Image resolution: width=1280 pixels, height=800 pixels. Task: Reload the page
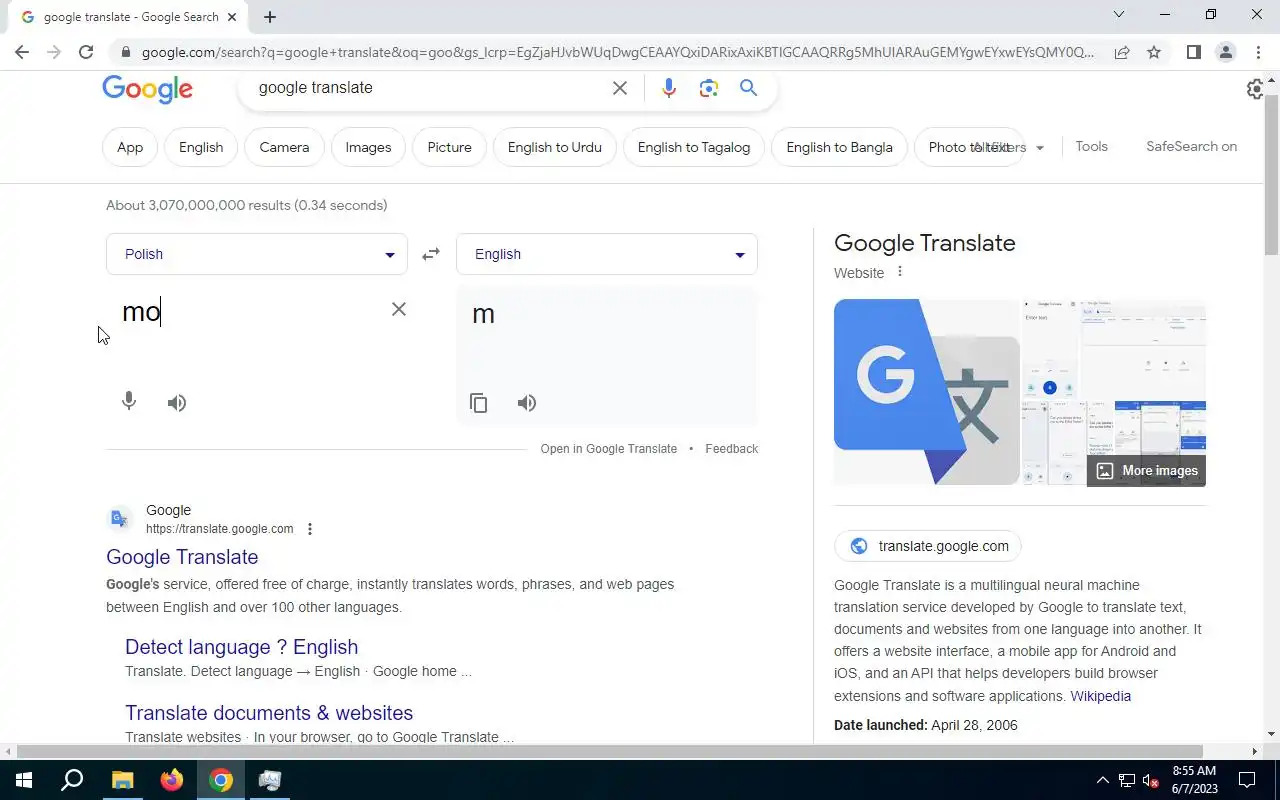tap(86, 52)
